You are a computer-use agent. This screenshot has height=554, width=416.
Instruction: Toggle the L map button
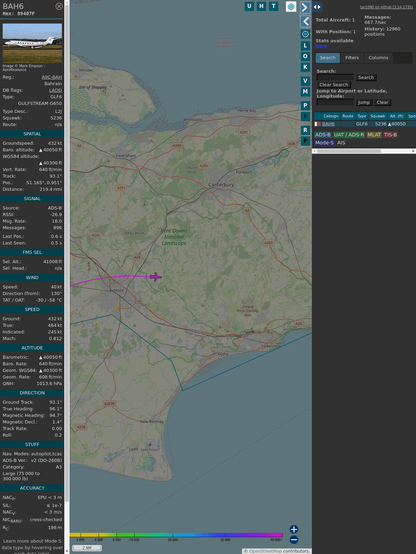pos(305,46)
